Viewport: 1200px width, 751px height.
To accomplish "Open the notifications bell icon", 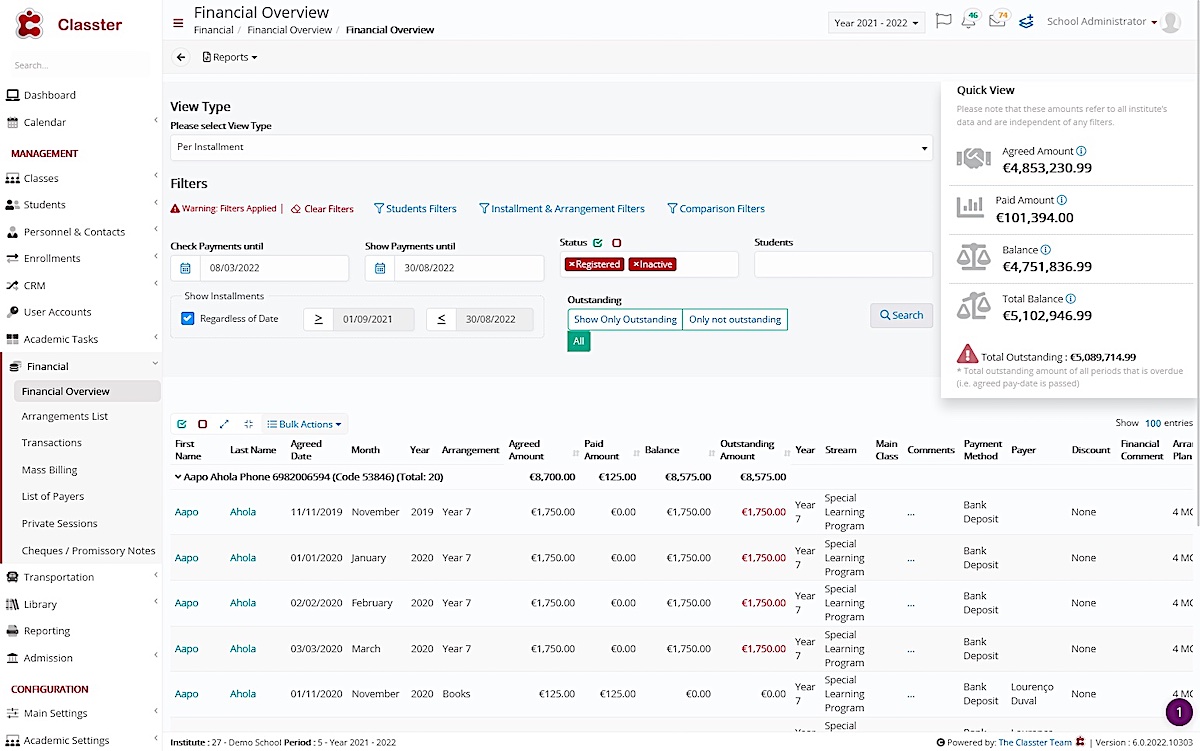I will click(969, 21).
